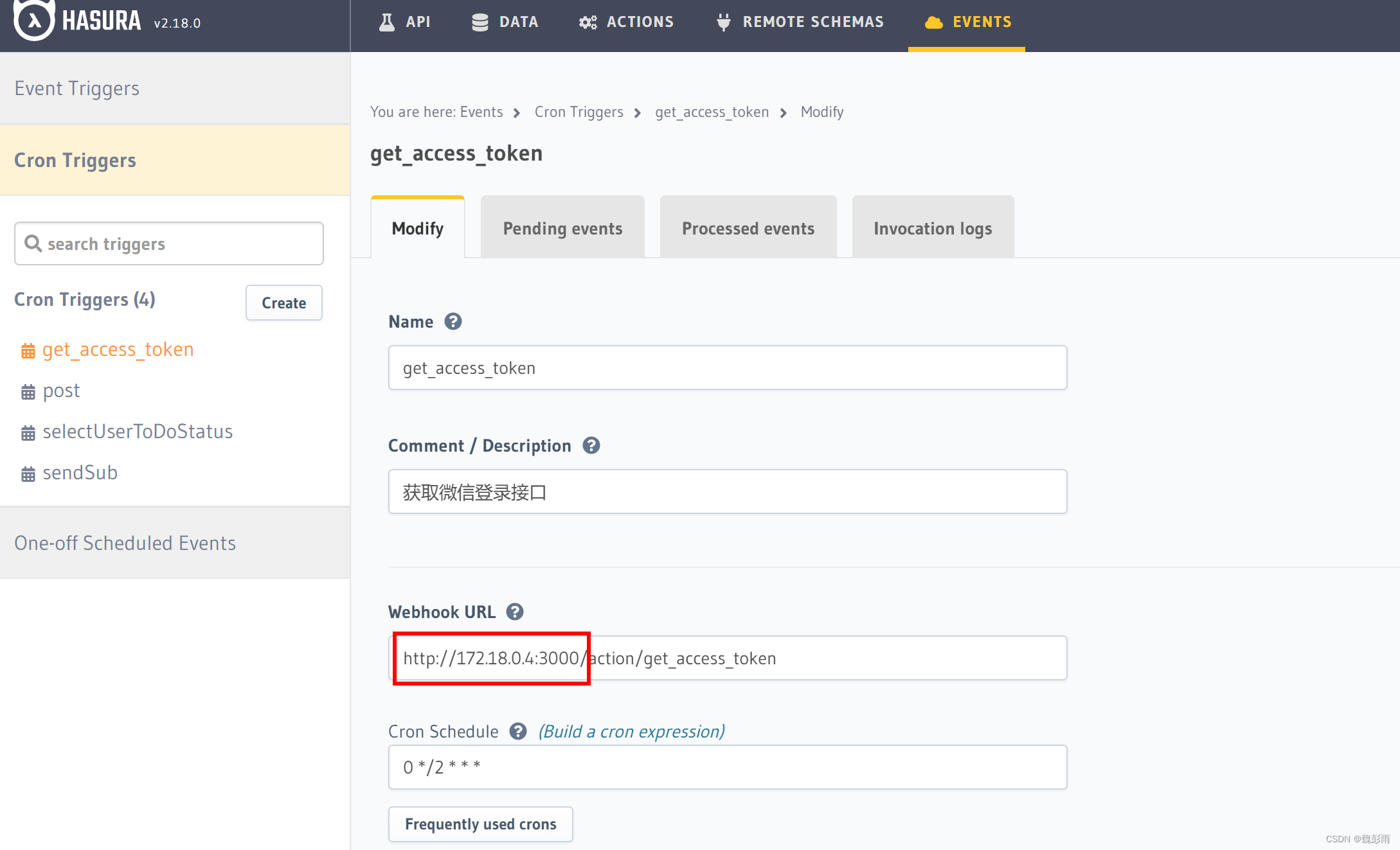Select selectUserToDoStatus trigger in sidebar

click(138, 431)
